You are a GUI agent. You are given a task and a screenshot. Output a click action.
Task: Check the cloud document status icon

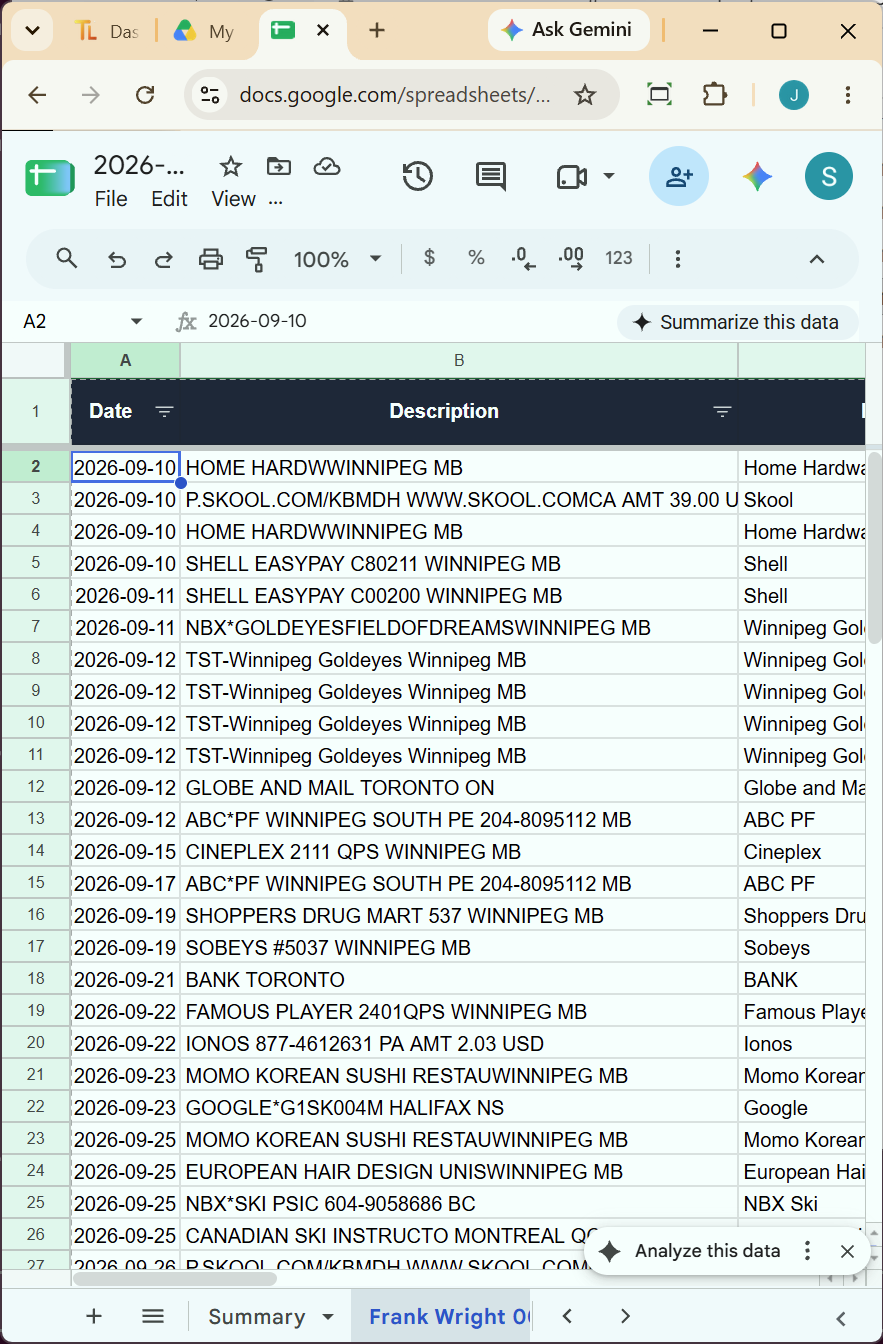click(327, 166)
